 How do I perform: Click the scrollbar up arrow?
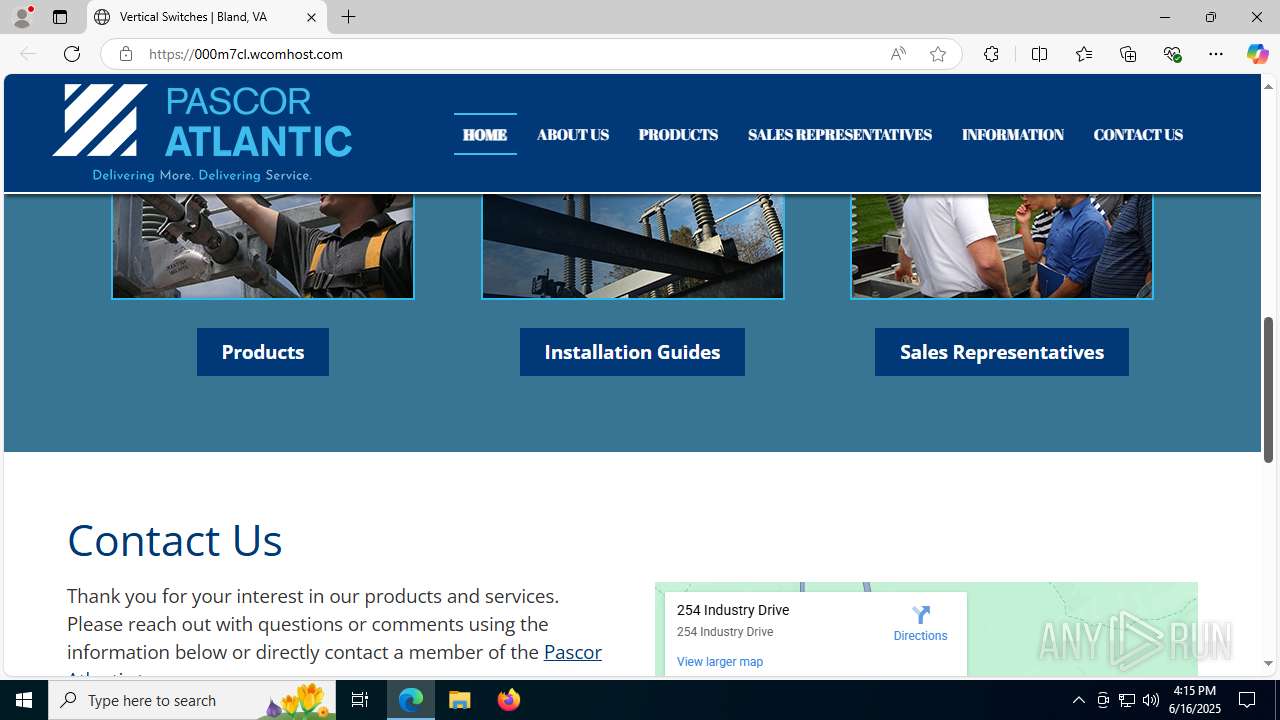pos(1269,85)
